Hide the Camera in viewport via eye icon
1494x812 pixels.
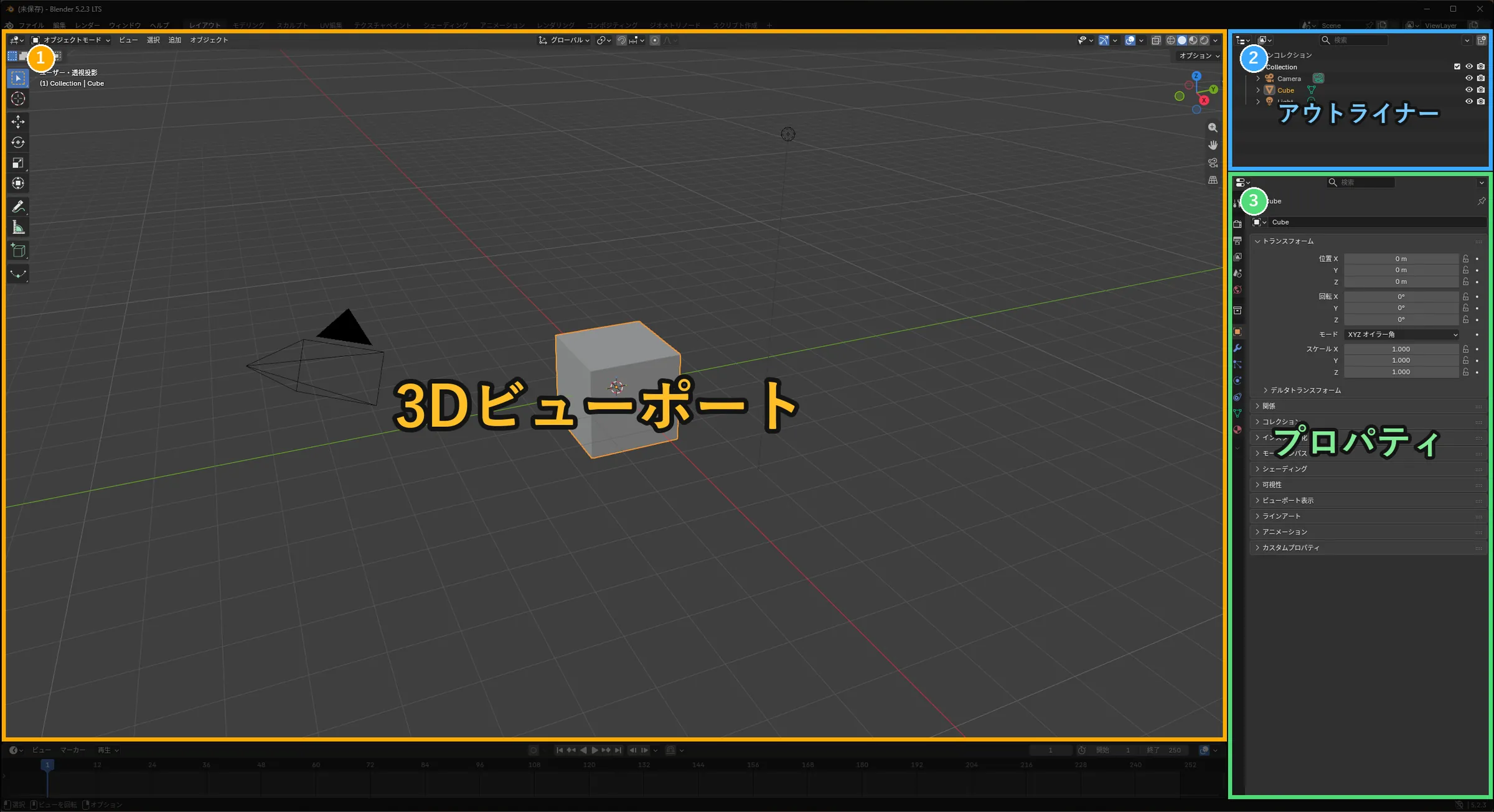point(1469,78)
